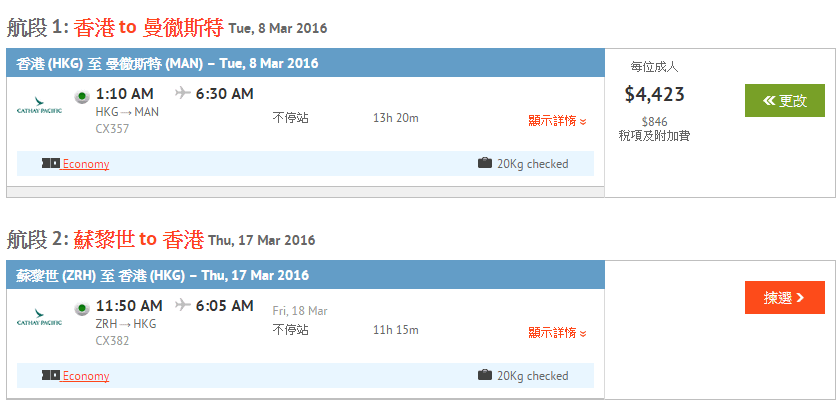
Task: Click baggage icon on segment 2 flight
Action: (x=485, y=375)
